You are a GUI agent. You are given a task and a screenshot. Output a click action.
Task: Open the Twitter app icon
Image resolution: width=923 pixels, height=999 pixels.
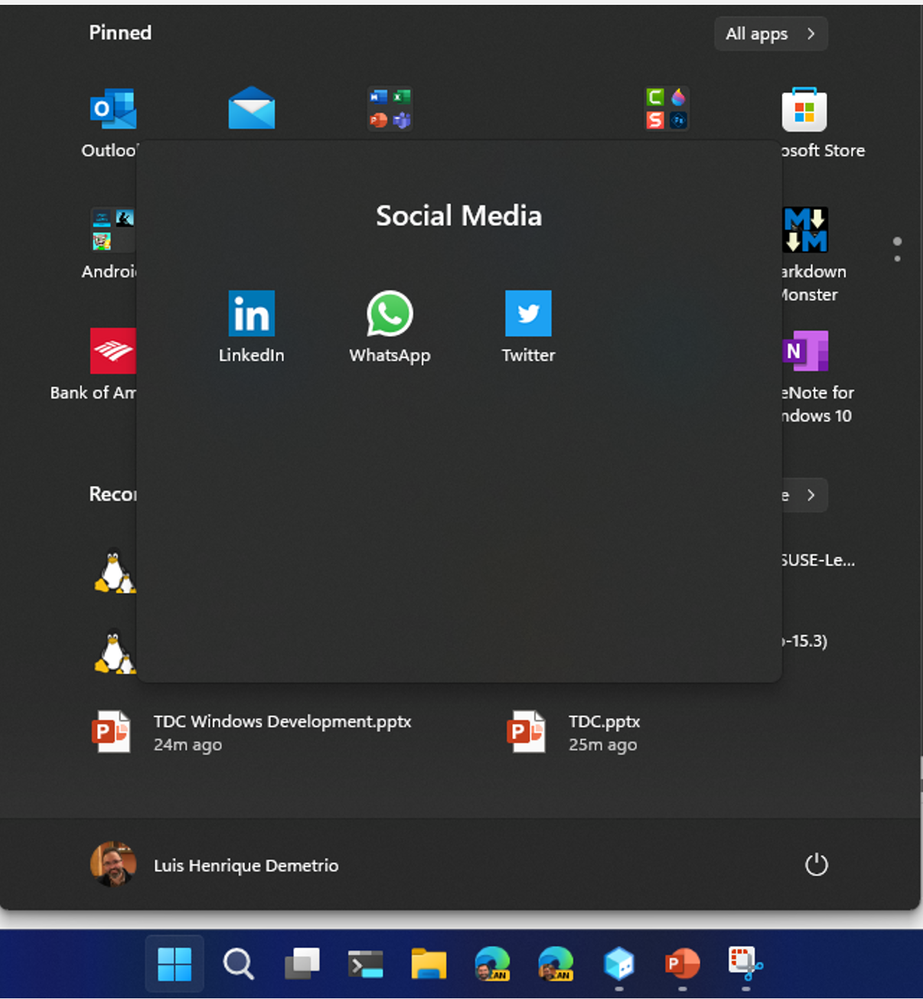pyautogui.click(x=528, y=326)
